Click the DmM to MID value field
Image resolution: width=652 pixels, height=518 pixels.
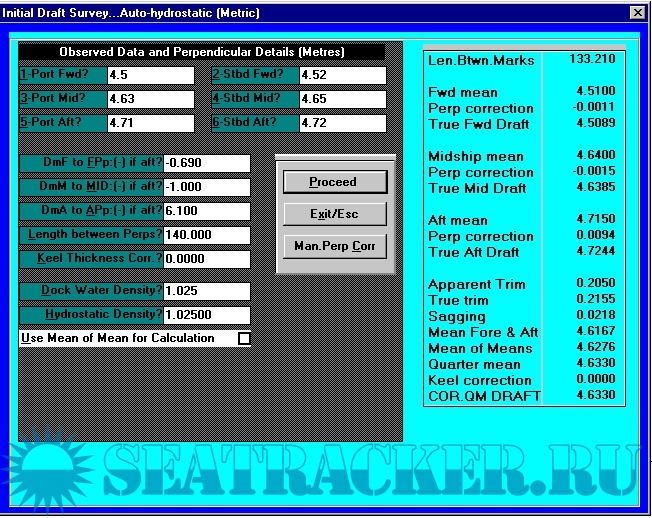(206, 187)
